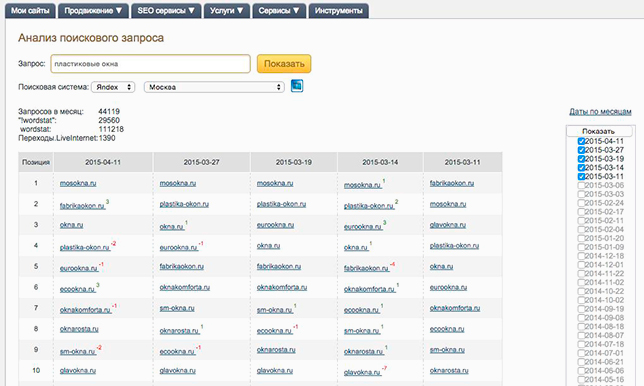
Task: Open eurookna.ru link in 2015-03-19 column
Action: [275, 225]
